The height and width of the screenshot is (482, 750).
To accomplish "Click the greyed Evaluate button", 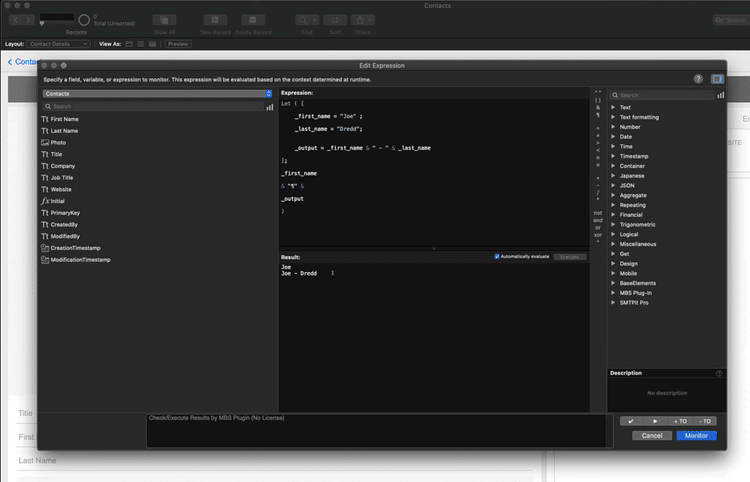I will click(x=570, y=257).
